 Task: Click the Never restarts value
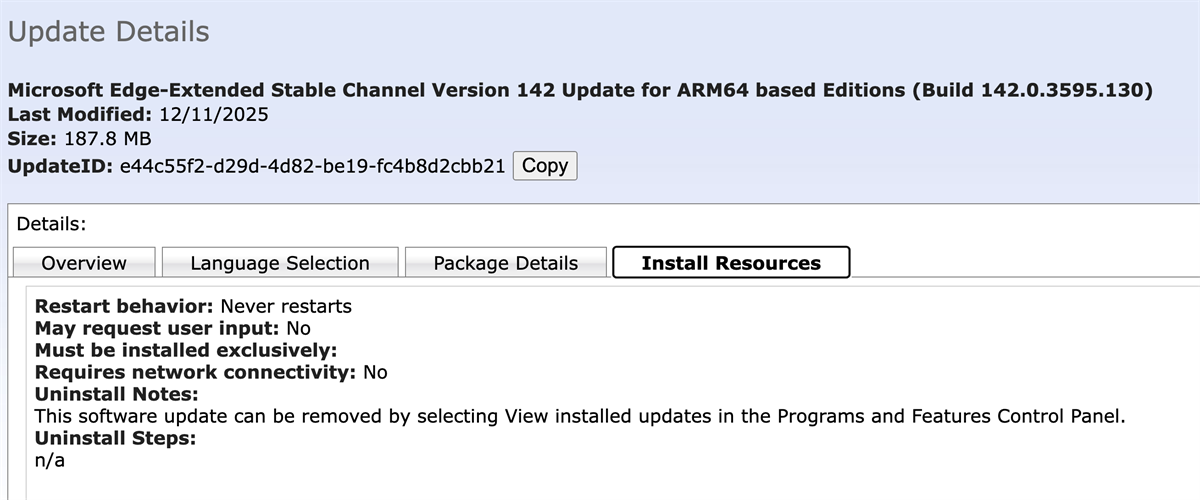click(286, 304)
